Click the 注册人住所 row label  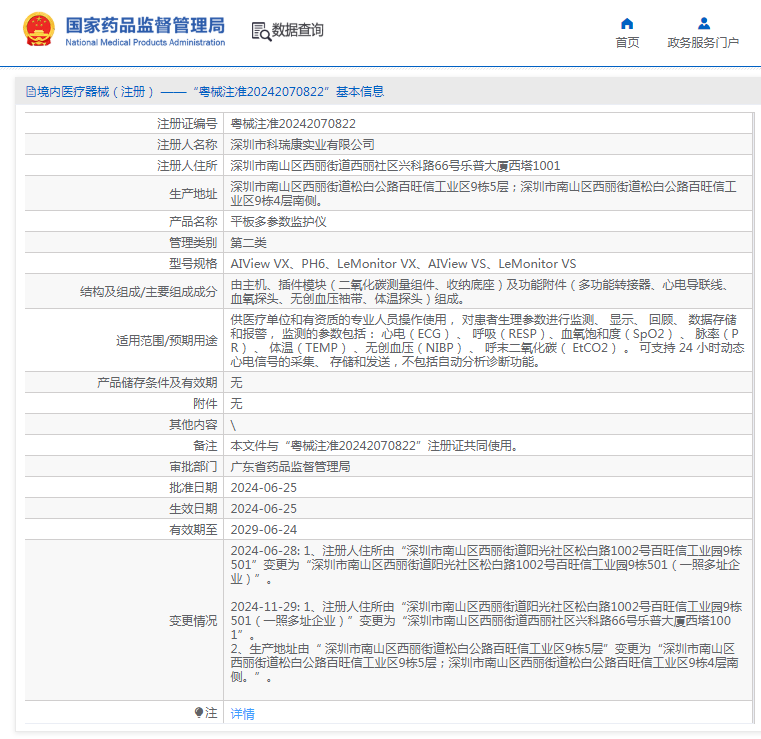point(187,165)
